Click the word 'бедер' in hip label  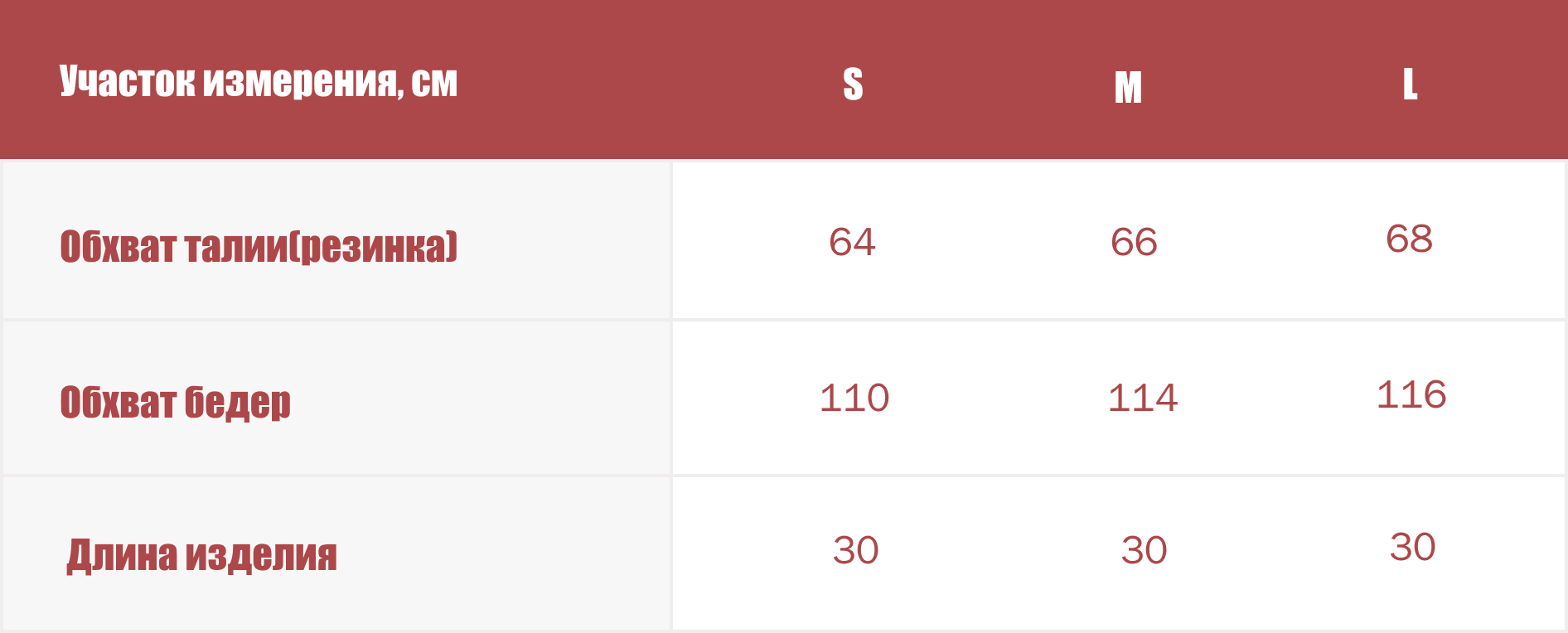[x=238, y=403]
